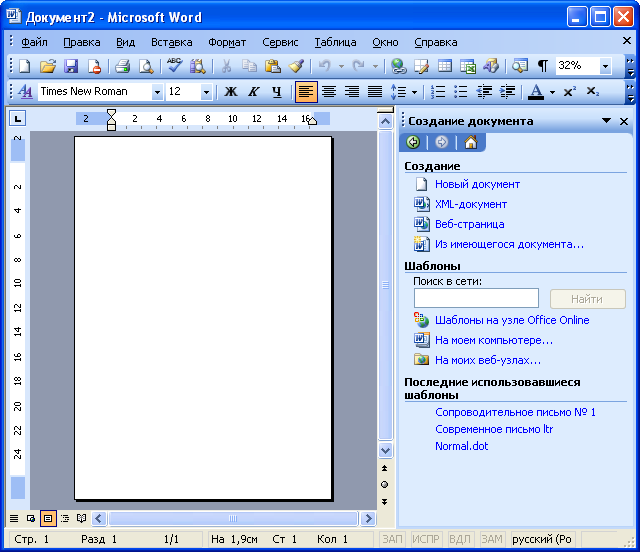This screenshot has width=640, height=552.
Task: Create a new blank document from the toolbar
Action: coord(24,66)
